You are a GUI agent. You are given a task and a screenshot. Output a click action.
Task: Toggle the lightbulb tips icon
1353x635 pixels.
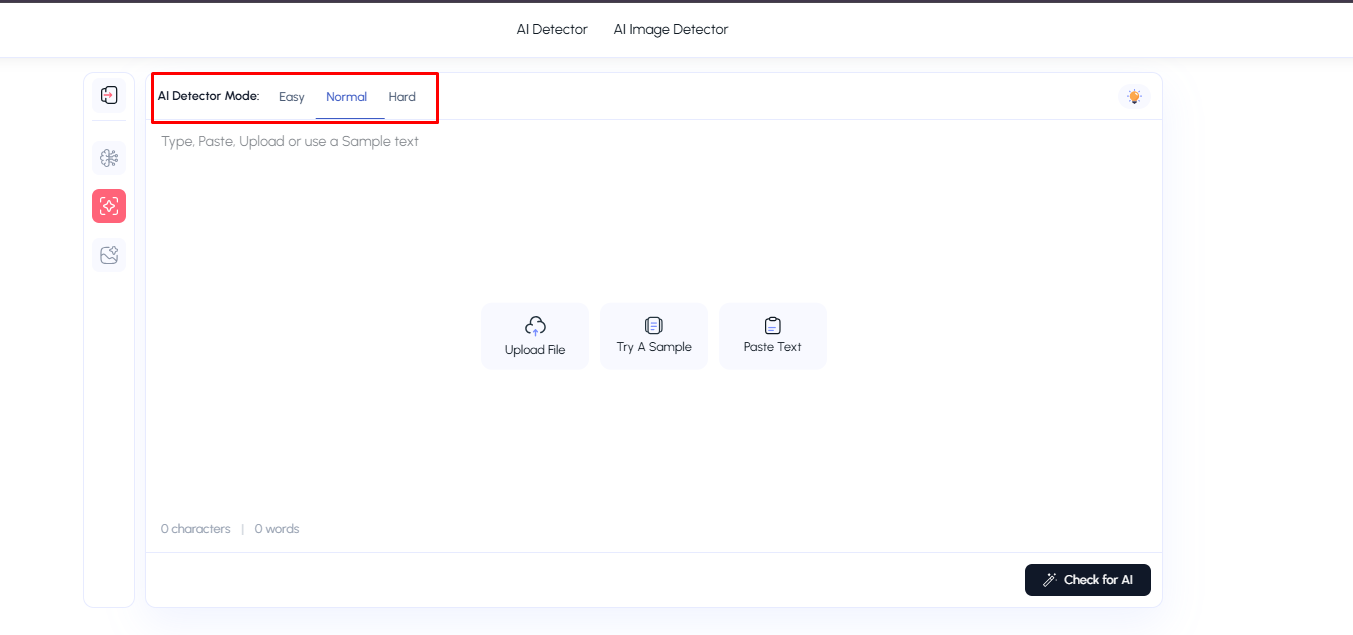point(1134,97)
